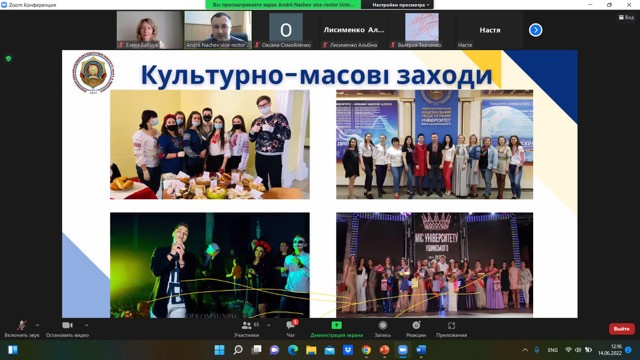This screenshot has width=640, height=360.
Task: Open the Приложения apps panel
Action: (451, 329)
